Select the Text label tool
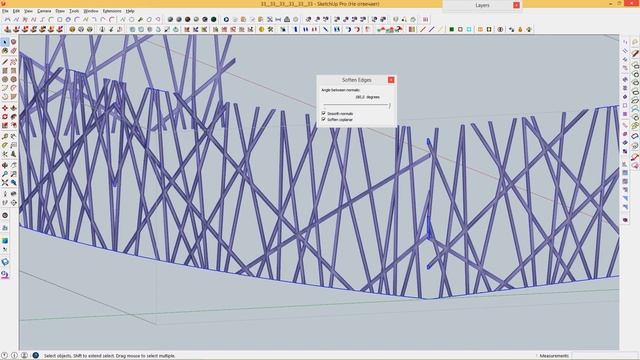The width and height of the screenshot is (640, 360). pyautogui.click(x=13, y=145)
